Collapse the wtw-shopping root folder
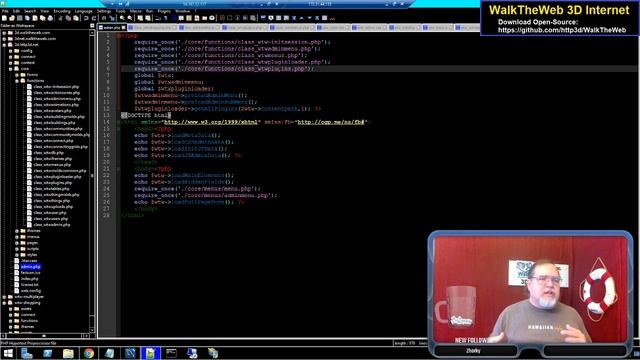 [4, 303]
